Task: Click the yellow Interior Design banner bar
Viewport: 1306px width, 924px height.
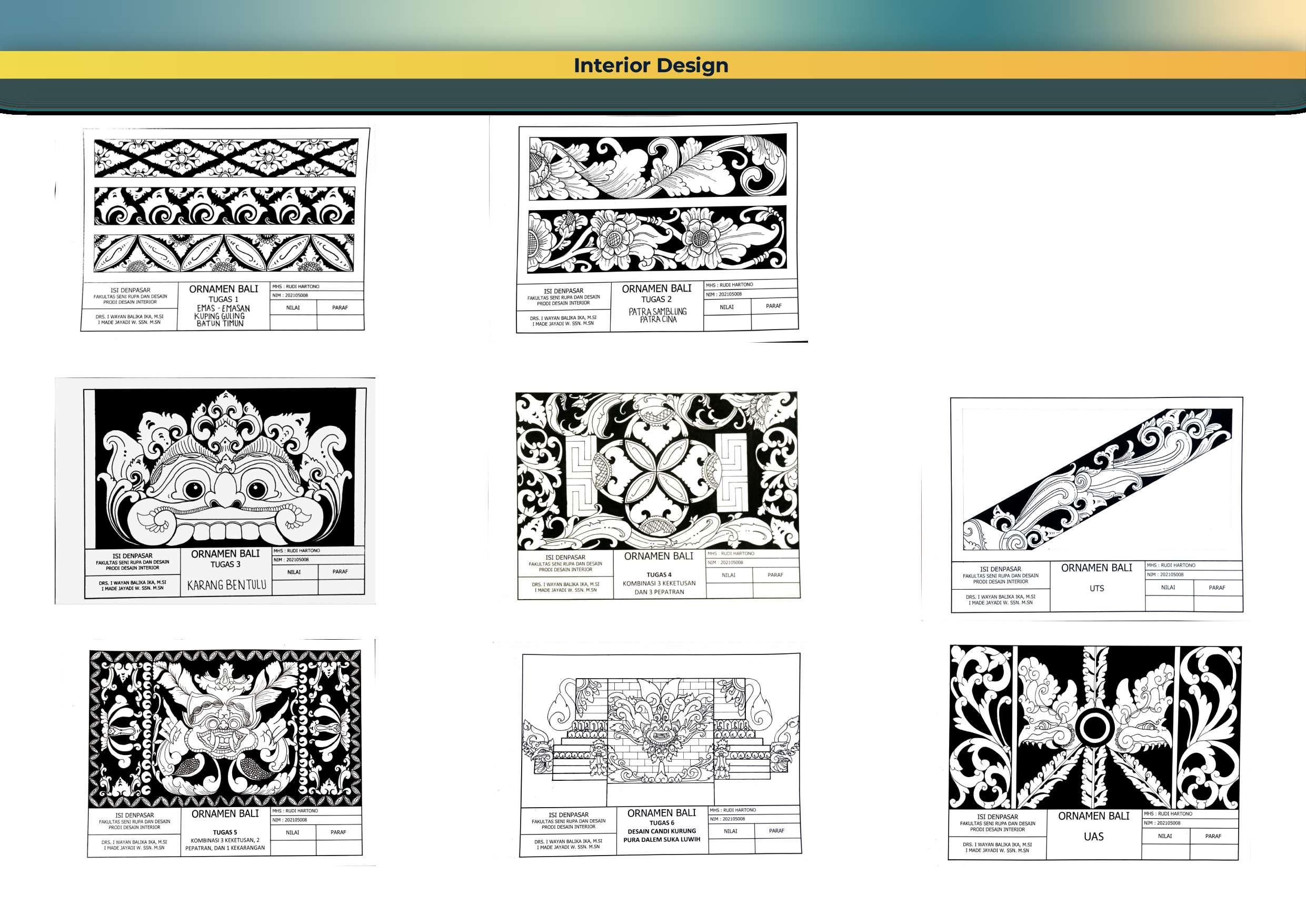Action: coord(284,65)
